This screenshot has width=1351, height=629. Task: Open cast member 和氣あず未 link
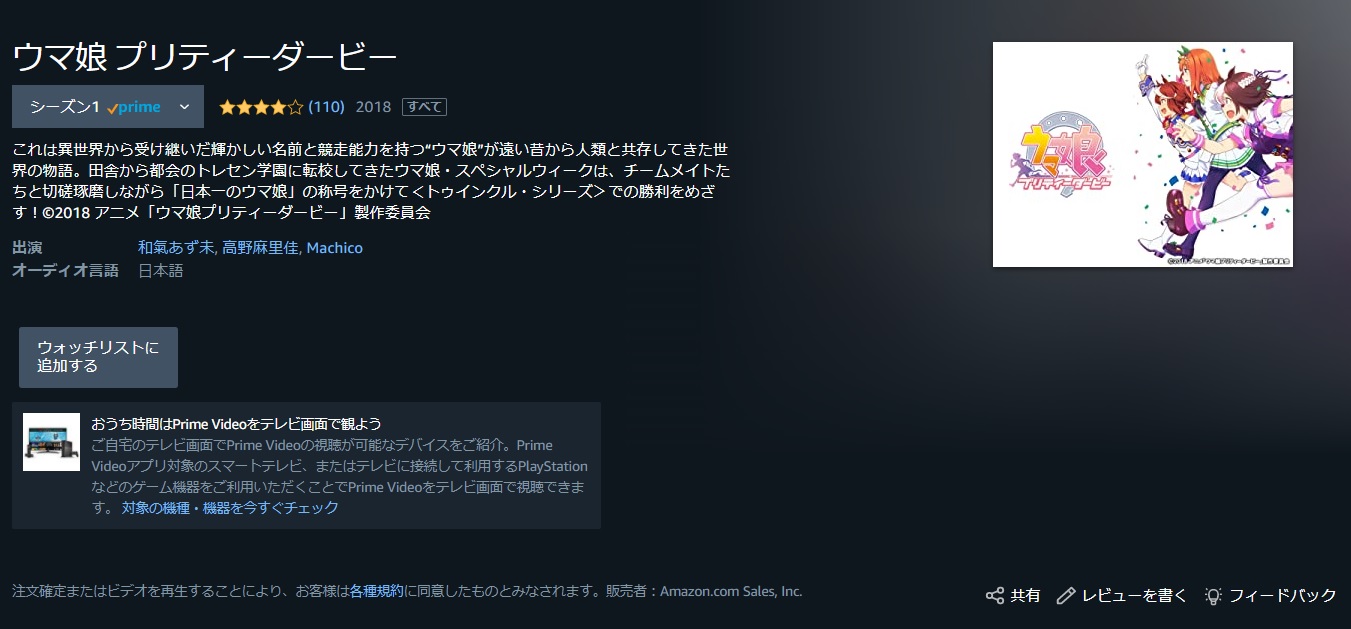click(175, 247)
